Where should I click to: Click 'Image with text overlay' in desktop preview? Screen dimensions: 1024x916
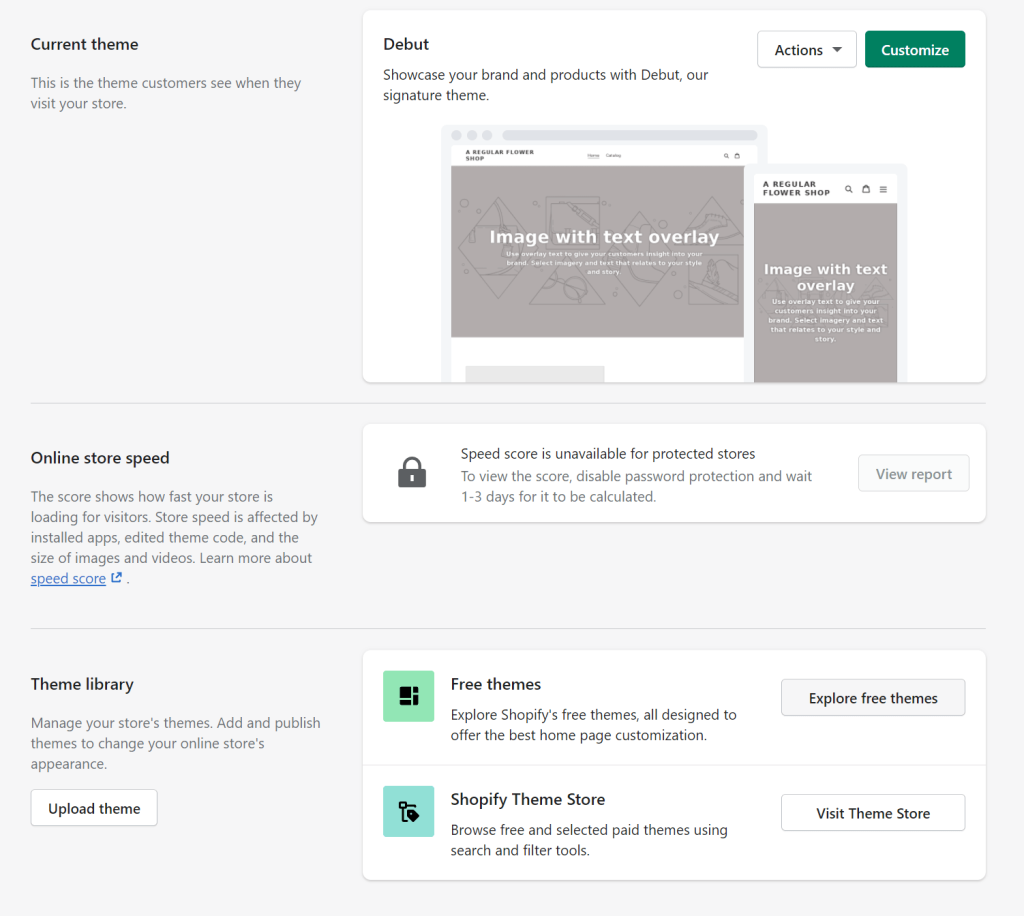pos(604,236)
